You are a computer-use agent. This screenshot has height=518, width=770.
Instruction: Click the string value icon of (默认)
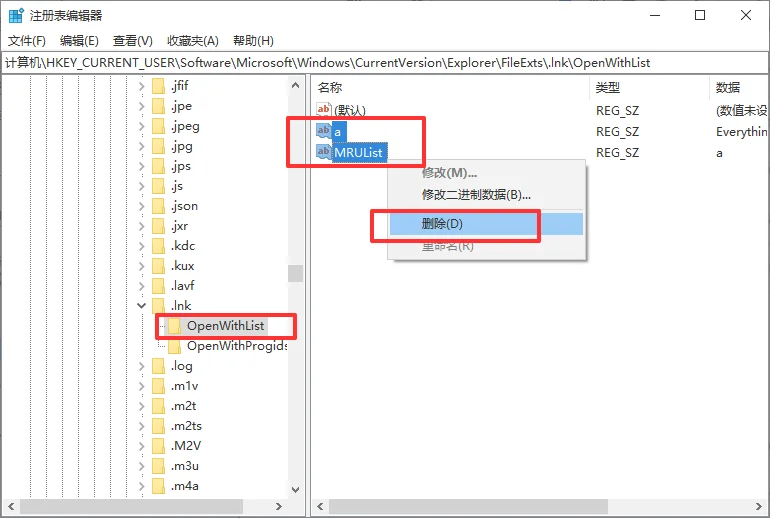click(324, 109)
